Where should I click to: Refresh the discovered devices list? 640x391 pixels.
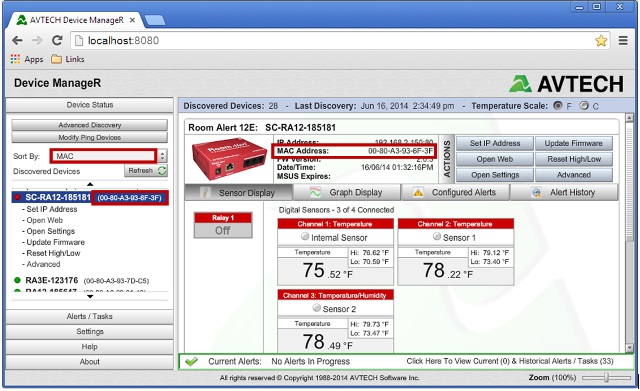(x=146, y=171)
